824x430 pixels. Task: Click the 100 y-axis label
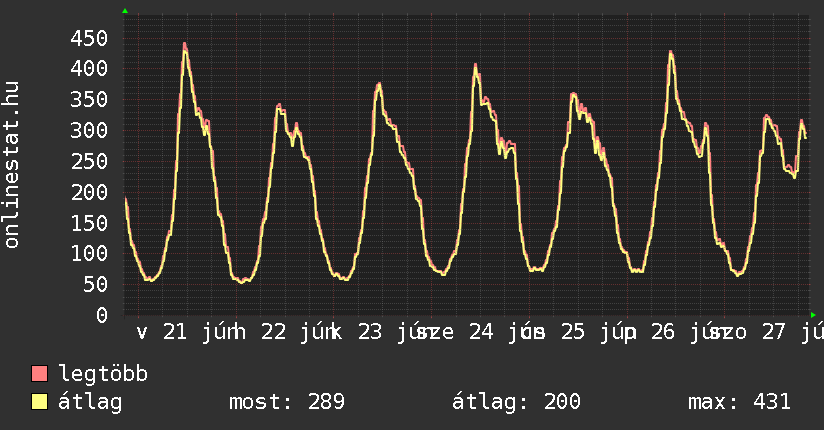[89, 253]
